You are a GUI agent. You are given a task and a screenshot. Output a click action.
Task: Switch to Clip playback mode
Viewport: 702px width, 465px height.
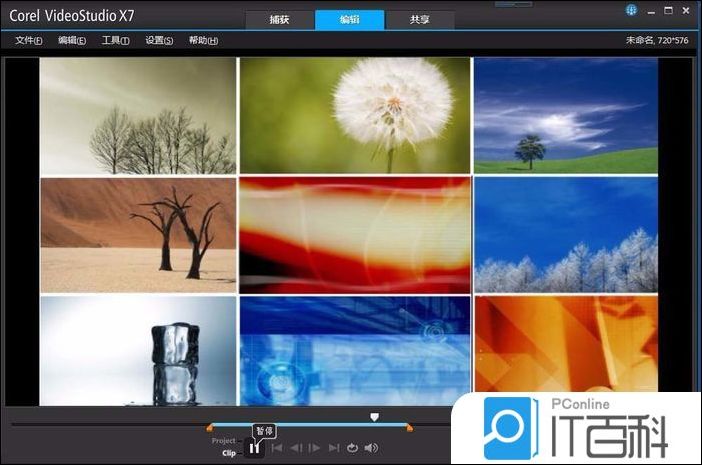tap(228, 453)
